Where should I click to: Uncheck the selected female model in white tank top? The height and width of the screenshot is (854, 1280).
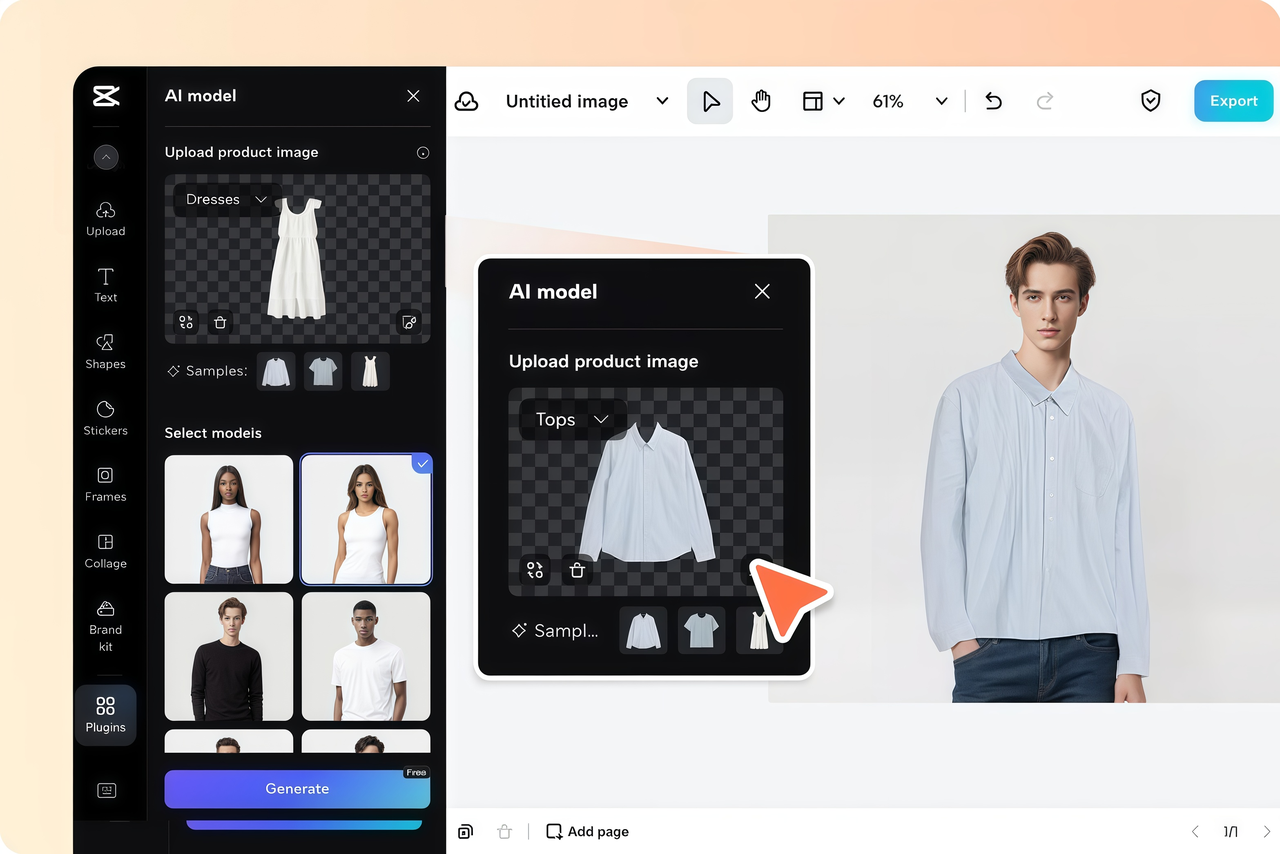coord(422,463)
